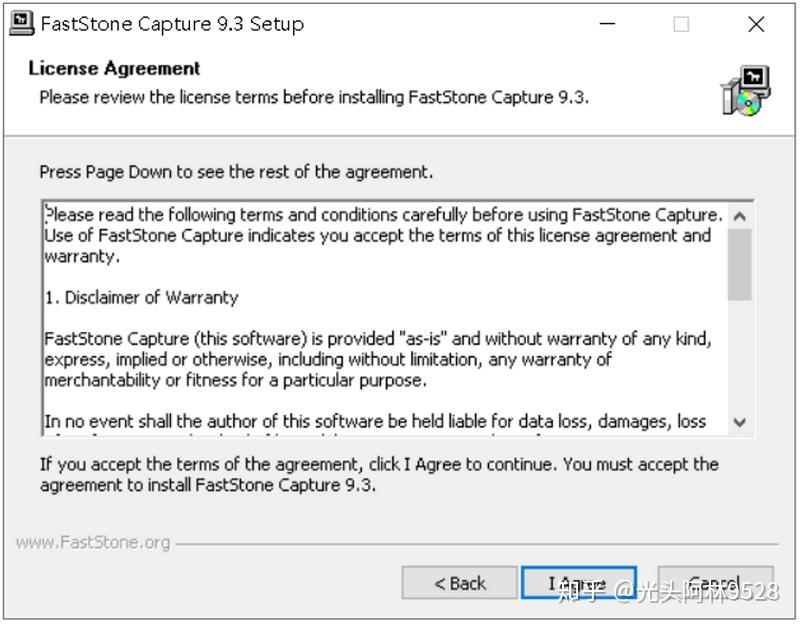This screenshot has width=800, height=625.
Task: Click the license scrollbar down arrow
Action: (740, 422)
